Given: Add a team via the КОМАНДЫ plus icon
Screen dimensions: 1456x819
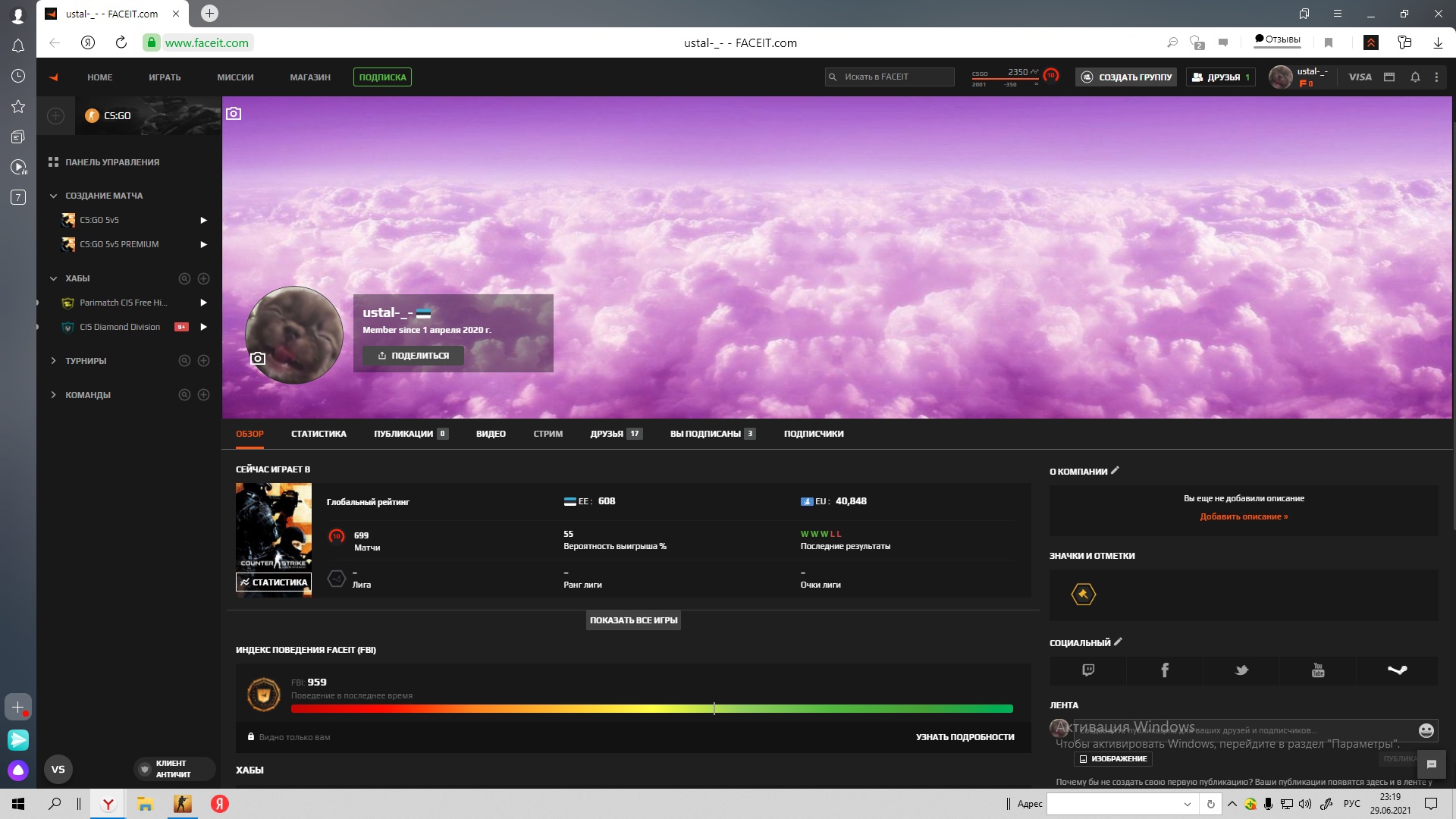Looking at the screenshot, I should point(203,395).
